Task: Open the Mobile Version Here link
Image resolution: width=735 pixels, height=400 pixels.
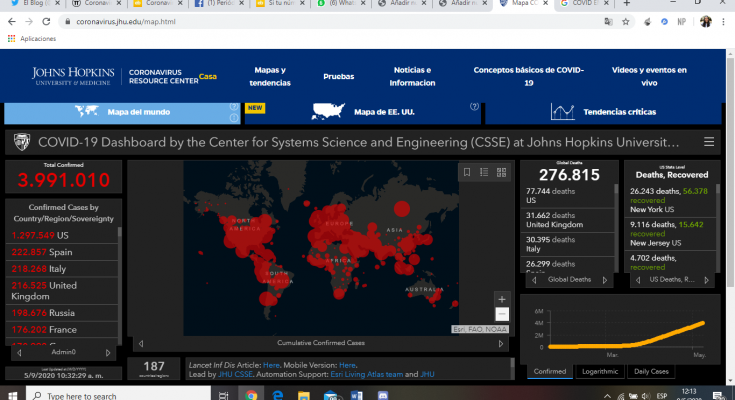Action: click(x=347, y=365)
